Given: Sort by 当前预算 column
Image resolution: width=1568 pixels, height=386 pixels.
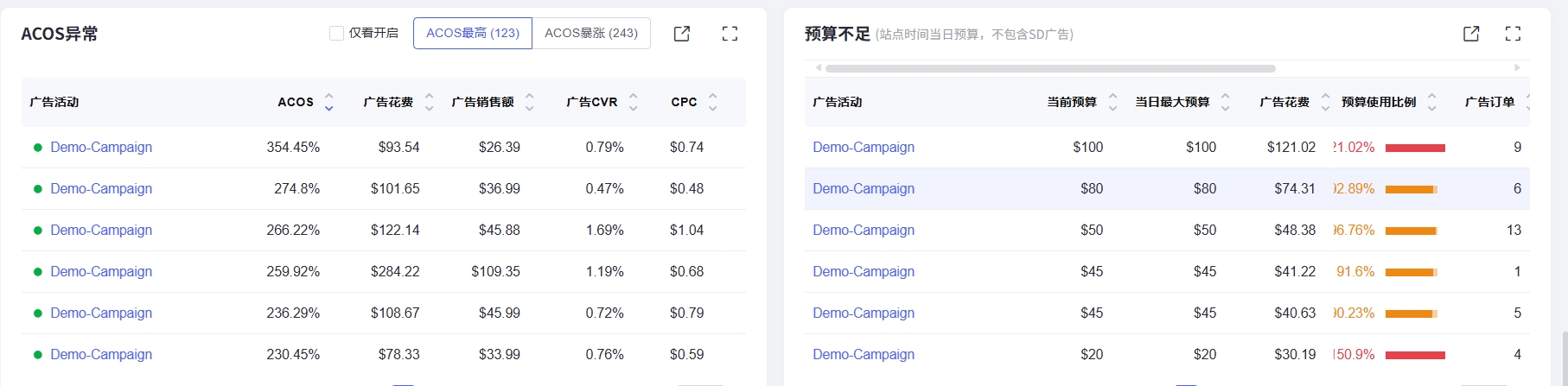Looking at the screenshot, I should [x=1112, y=102].
